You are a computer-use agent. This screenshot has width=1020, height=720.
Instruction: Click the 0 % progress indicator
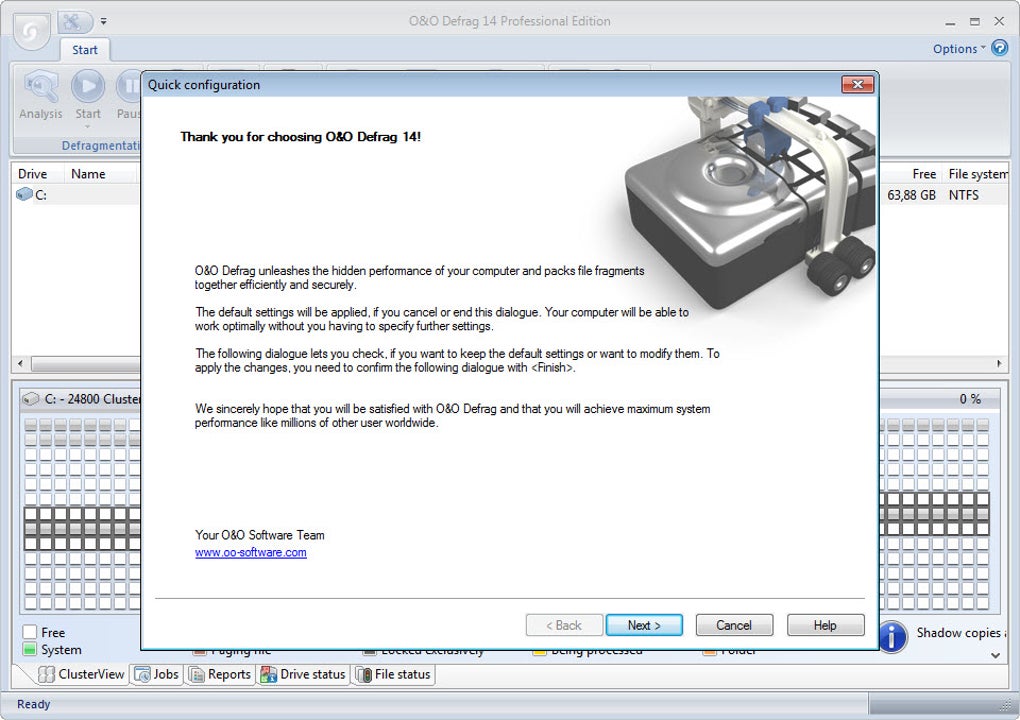970,399
